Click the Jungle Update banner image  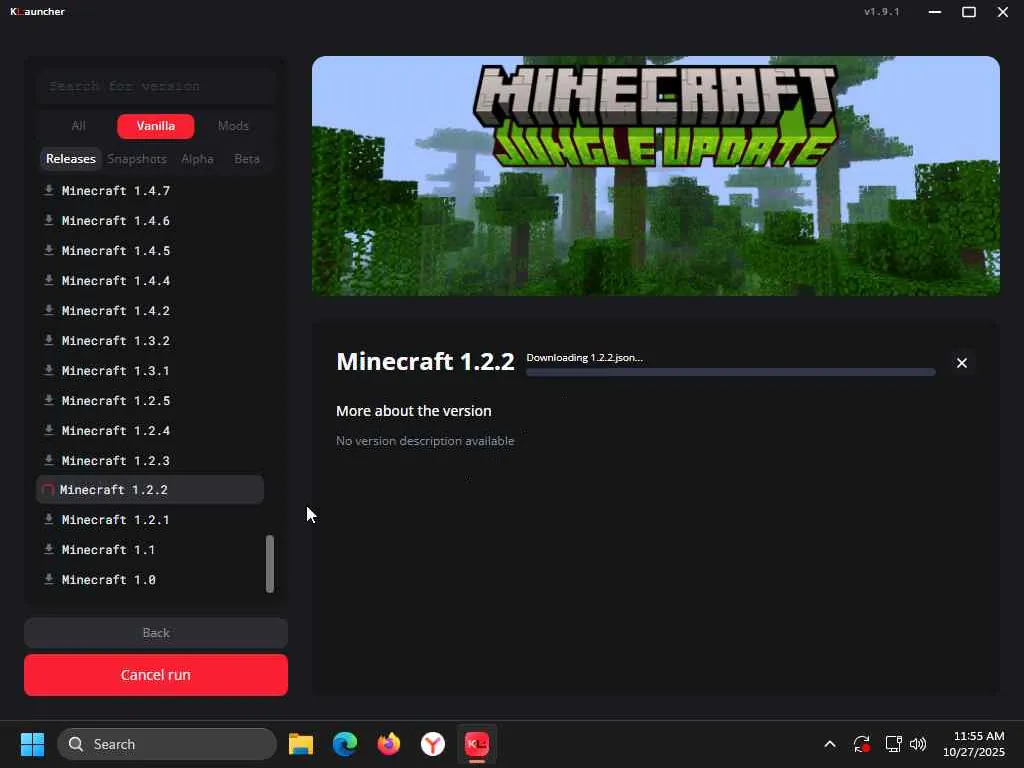tap(656, 176)
